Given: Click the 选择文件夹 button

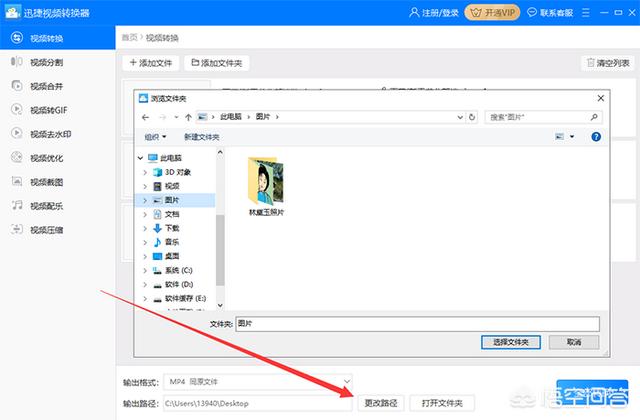Looking at the screenshot, I should pyautogui.click(x=511, y=342).
